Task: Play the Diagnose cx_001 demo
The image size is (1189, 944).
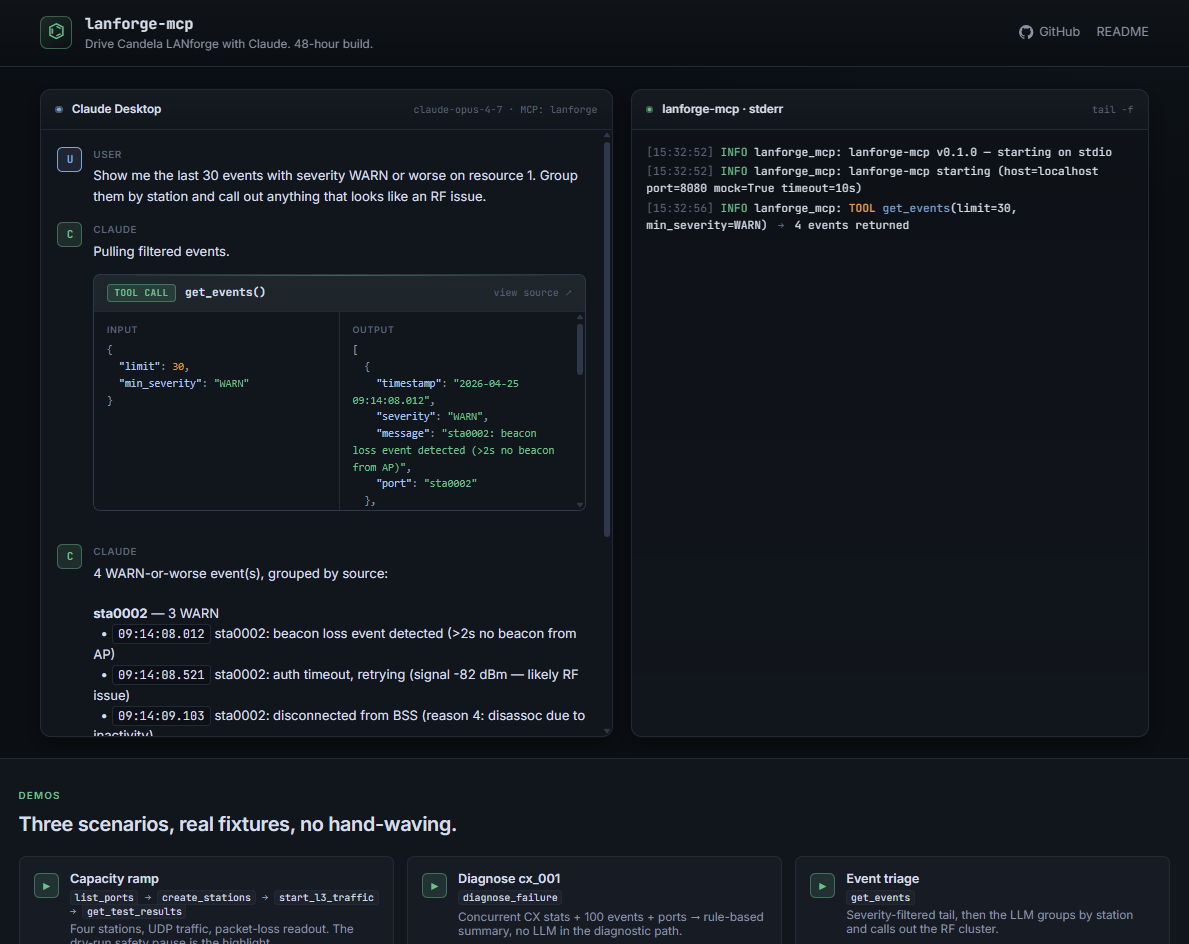Action: point(435,886)
